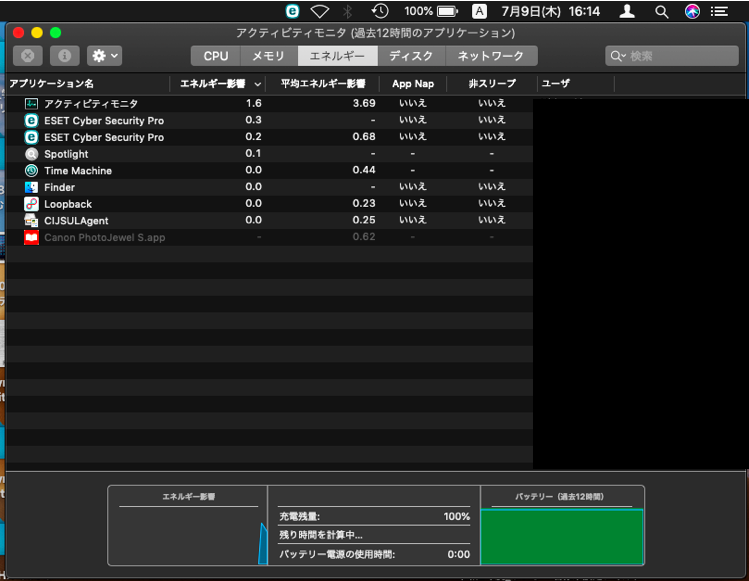Switch to the メモリ tab
This screenshot has width=749, height=581.
269,56
